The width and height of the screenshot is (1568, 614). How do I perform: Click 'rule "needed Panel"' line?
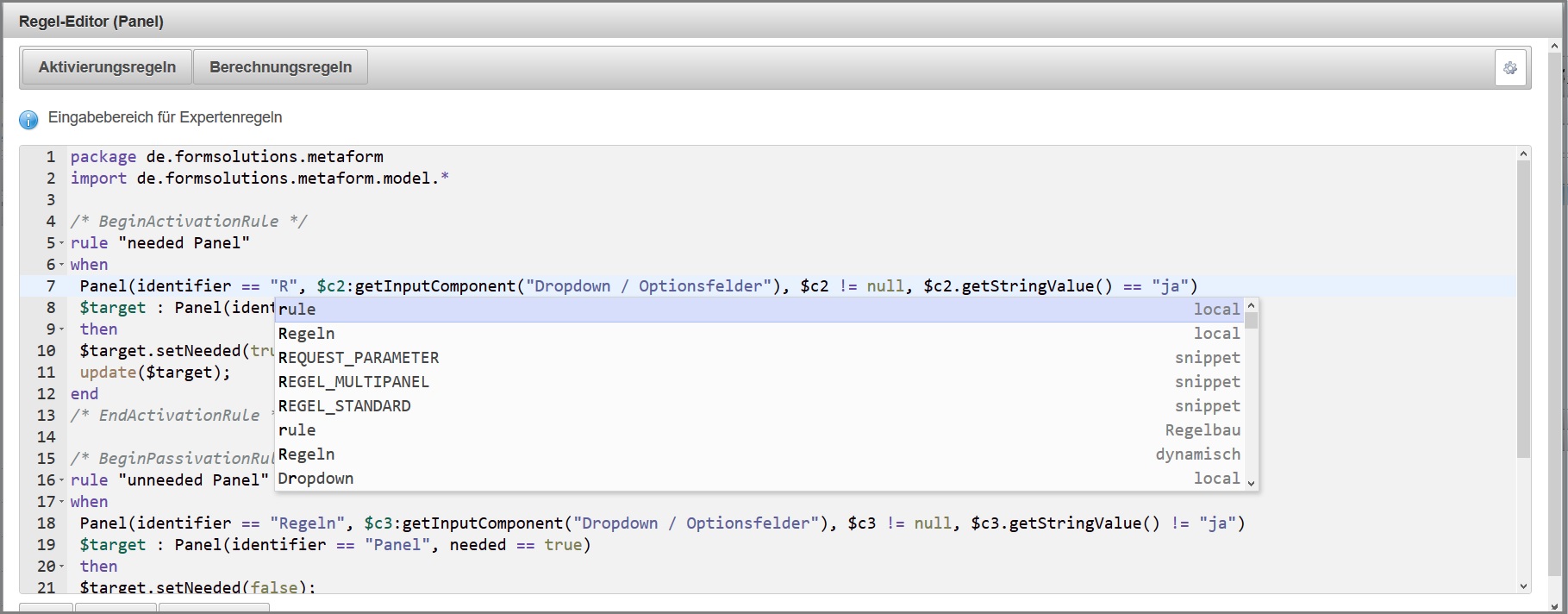point(160,243)
